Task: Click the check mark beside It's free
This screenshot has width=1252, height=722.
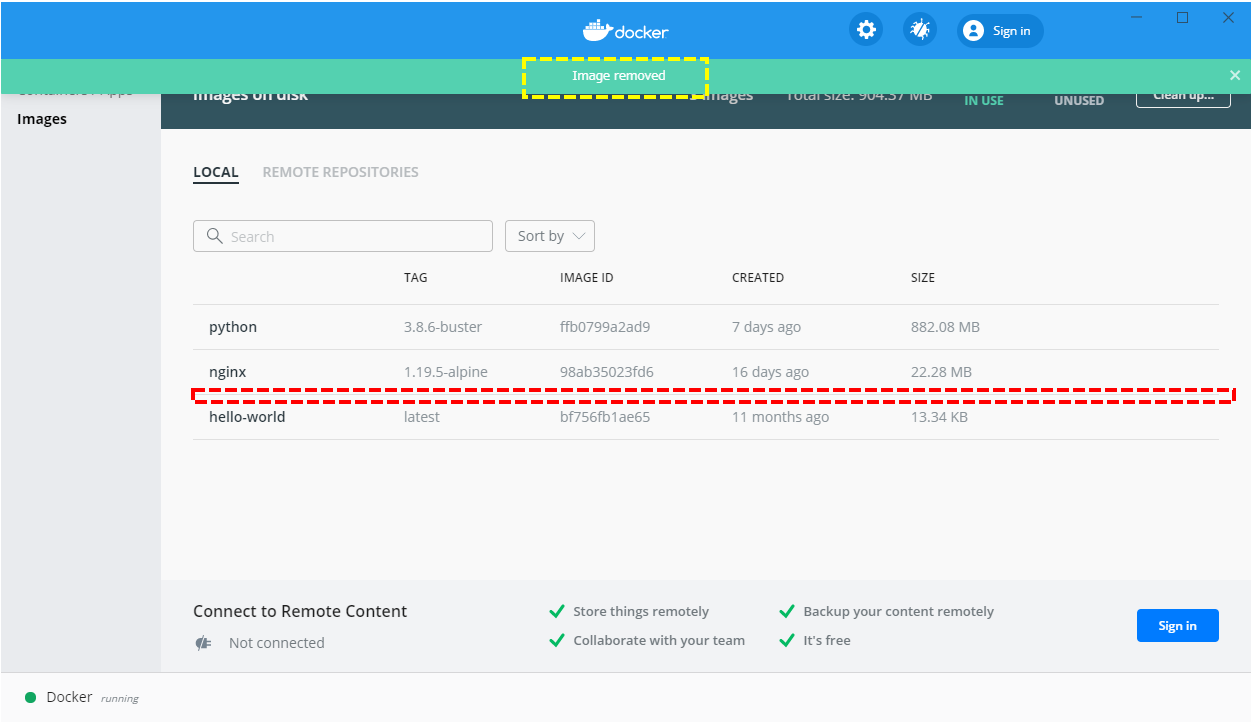Action: tap(787, 640)
